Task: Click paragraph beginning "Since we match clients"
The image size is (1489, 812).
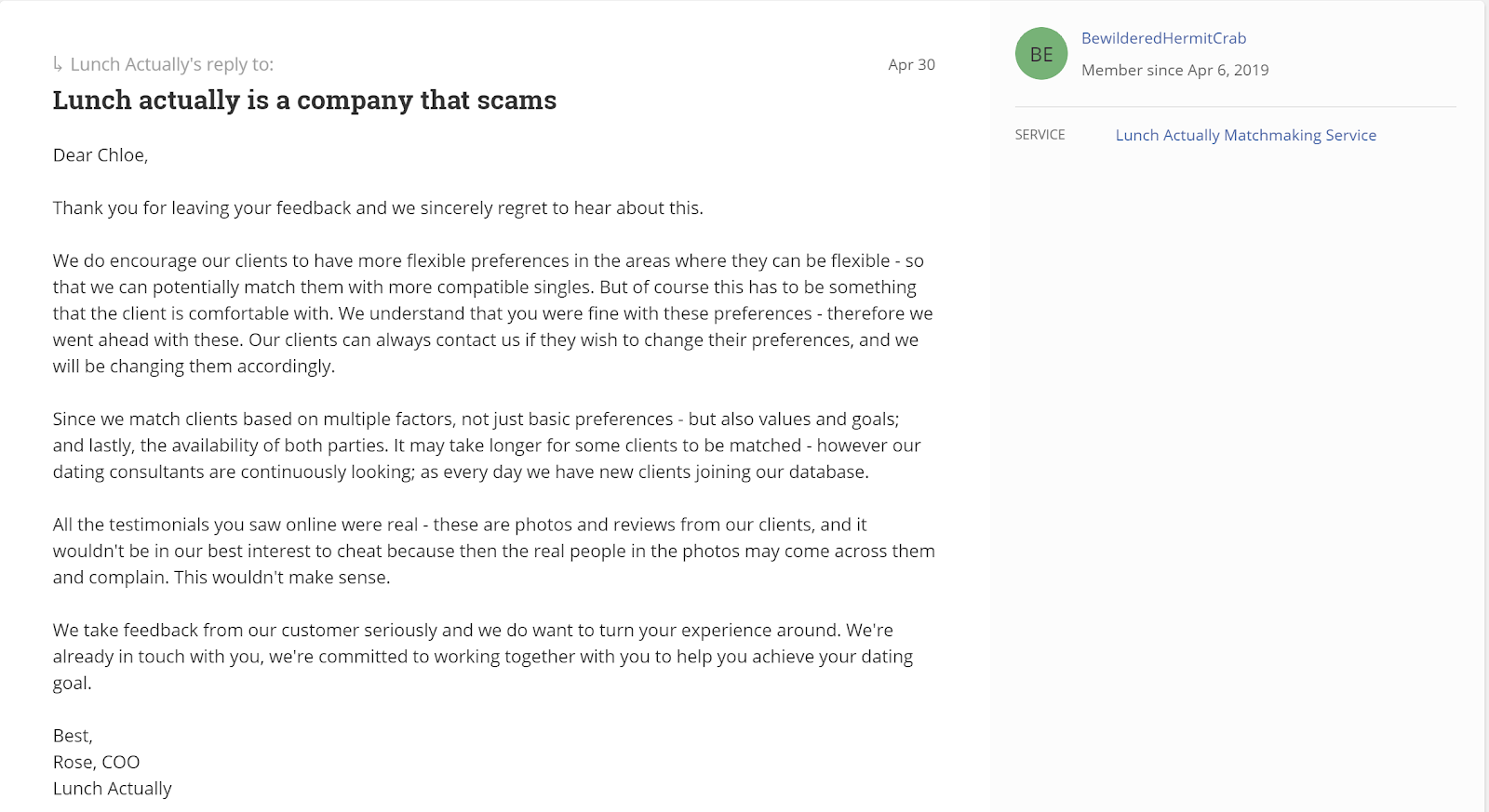Action: click(x=486, y=446)
